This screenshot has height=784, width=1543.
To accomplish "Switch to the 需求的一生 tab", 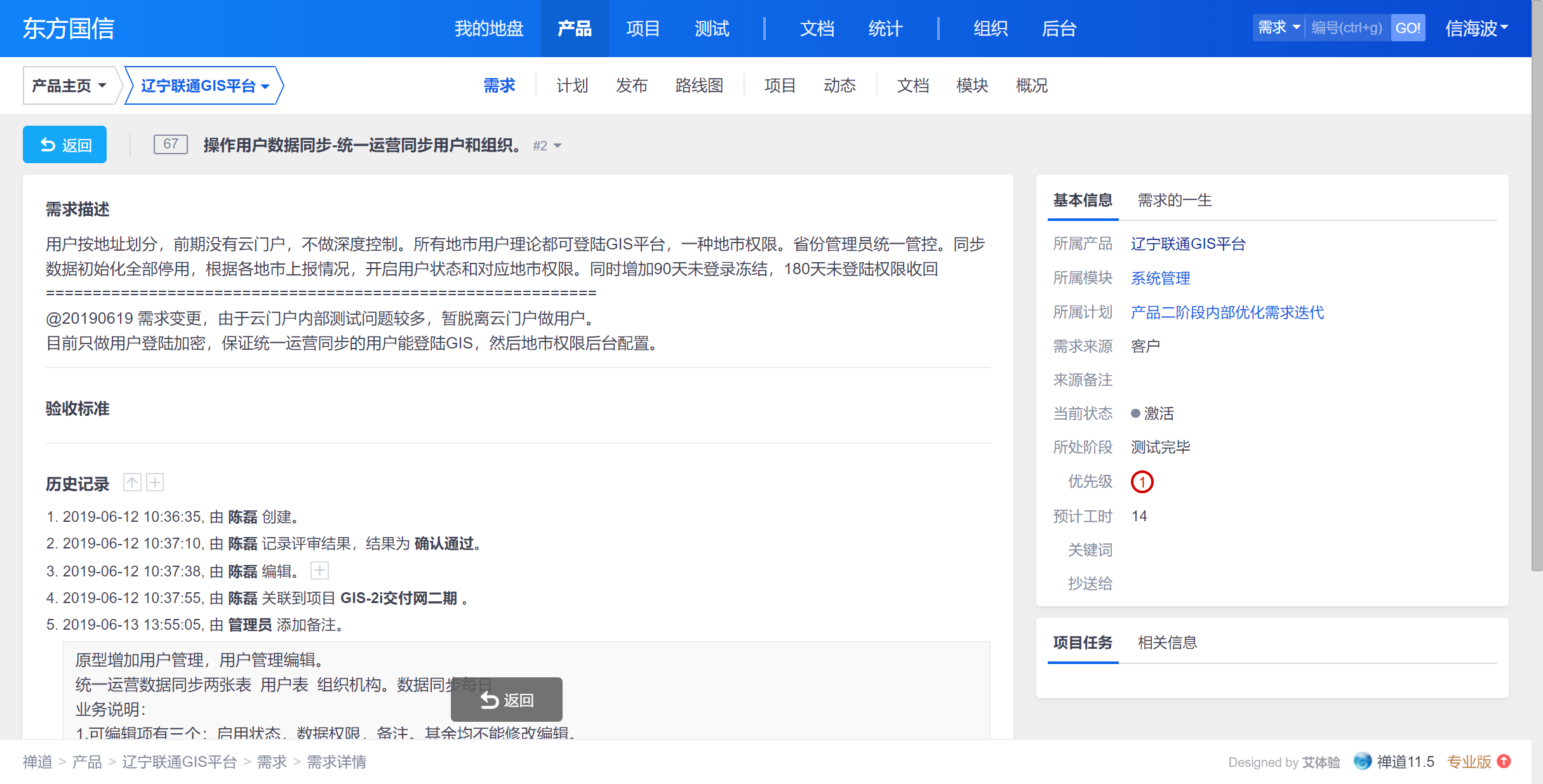I will pos(1174,201).
